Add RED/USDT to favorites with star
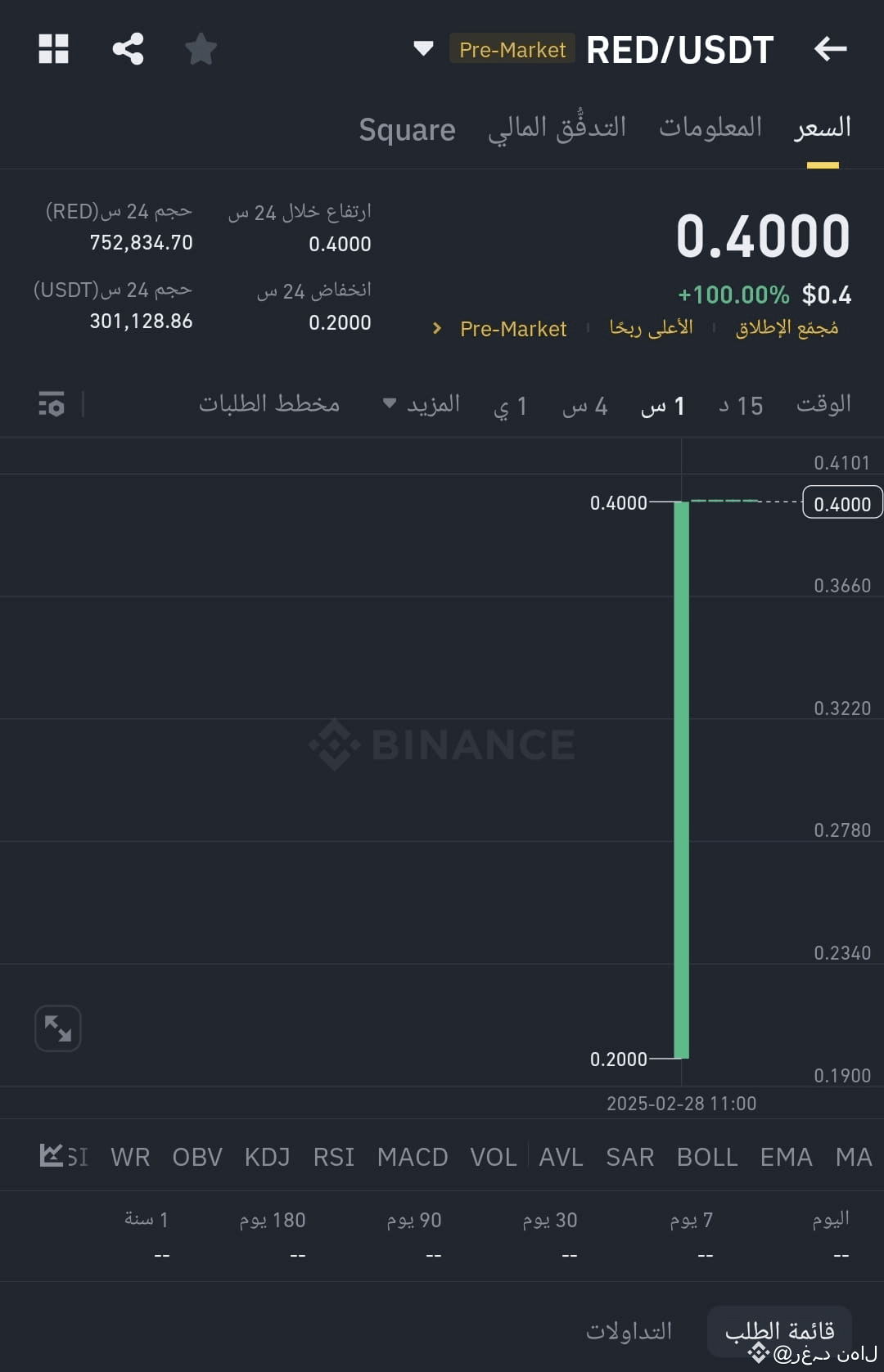This screenshot has width=884, height=1372. click(x=201, y=49)
